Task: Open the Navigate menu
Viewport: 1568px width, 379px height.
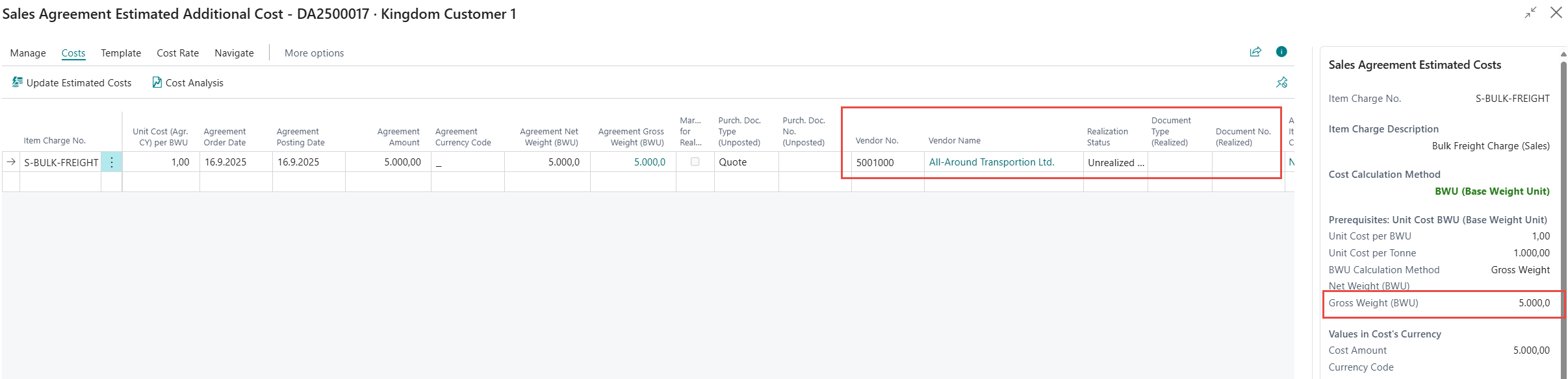Action: click(234, 53)
